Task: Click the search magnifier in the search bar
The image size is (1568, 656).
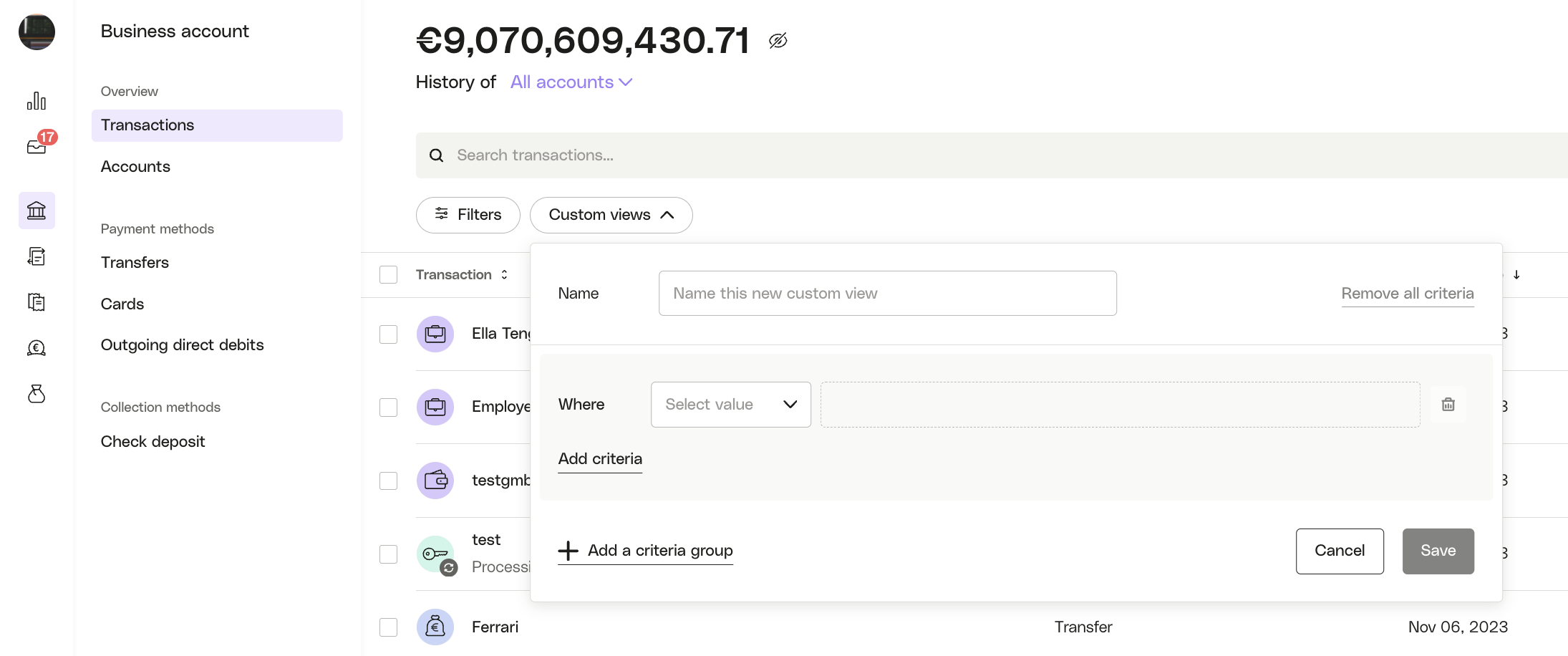Action: (x=437, y=155)
